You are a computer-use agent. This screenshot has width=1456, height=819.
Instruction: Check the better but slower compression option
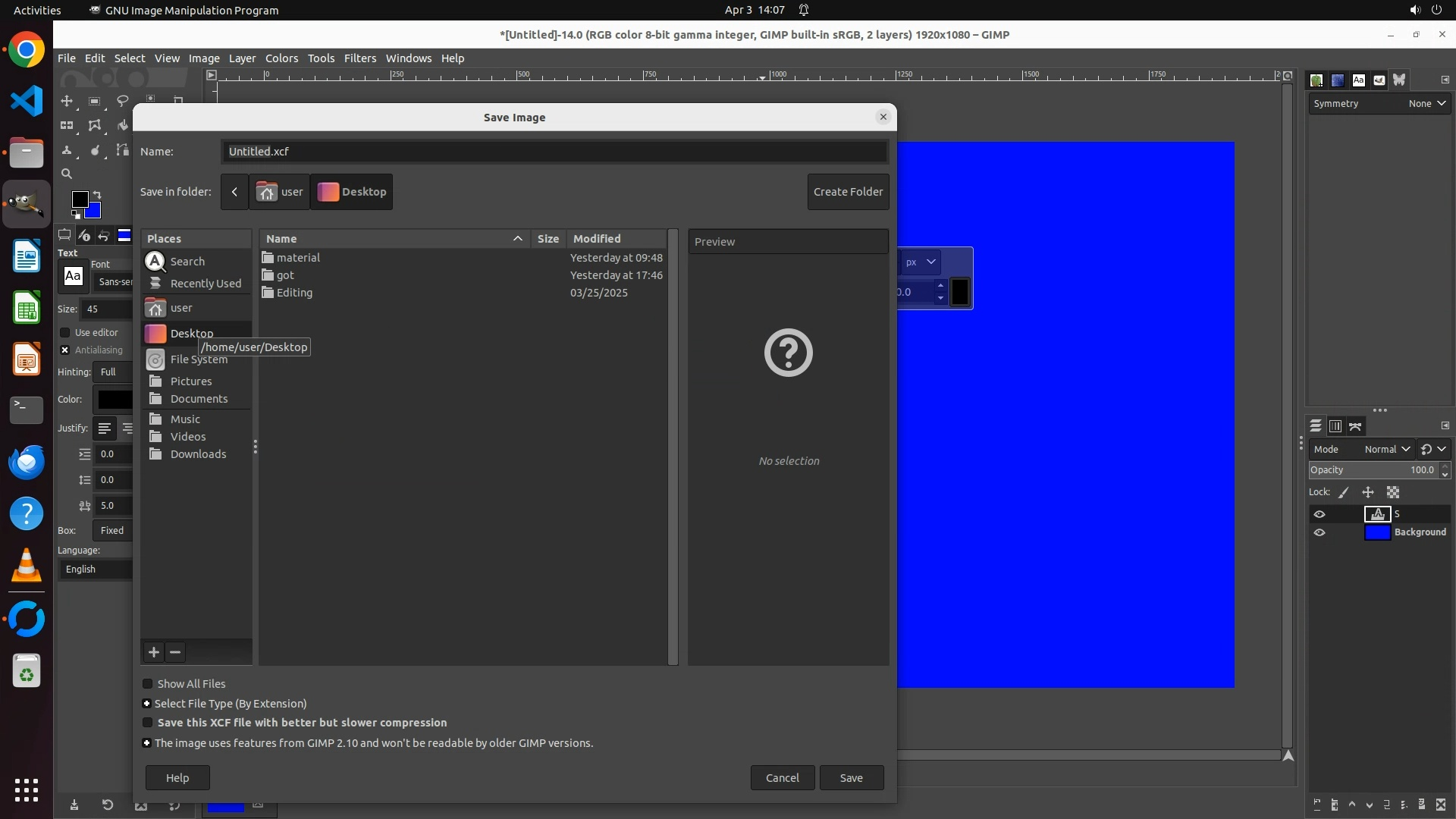click(x=148, y=723)
